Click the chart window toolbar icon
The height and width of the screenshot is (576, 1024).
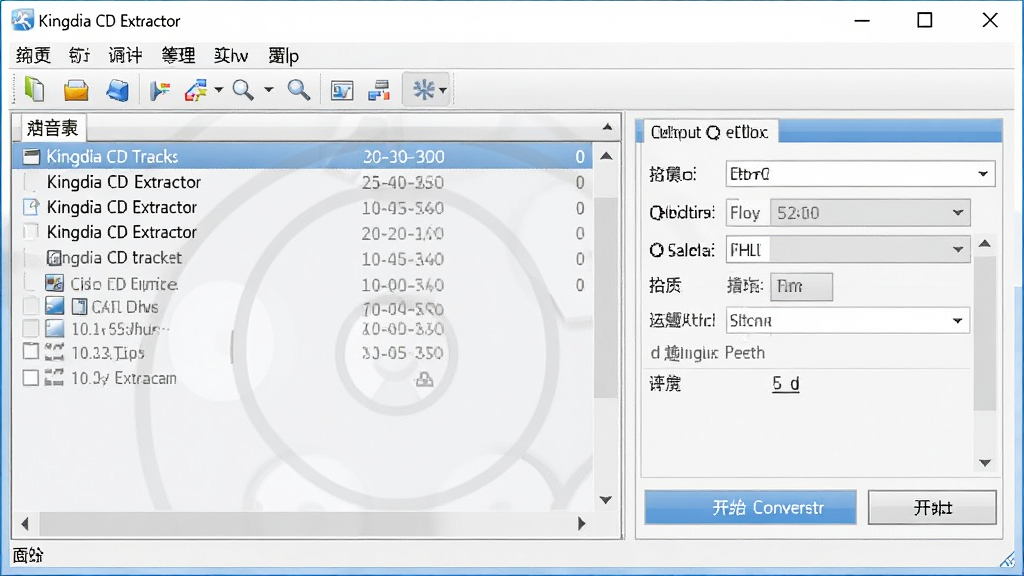(x=342, y=90)
